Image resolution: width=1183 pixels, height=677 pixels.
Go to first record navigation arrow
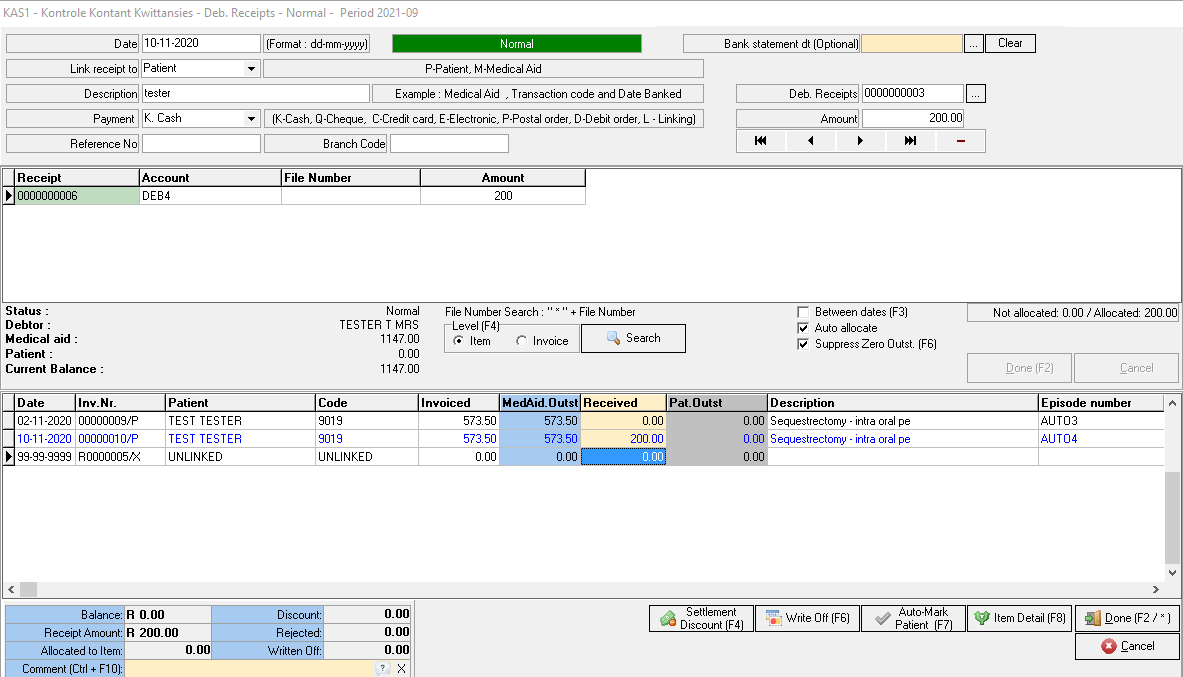point(761,141)
